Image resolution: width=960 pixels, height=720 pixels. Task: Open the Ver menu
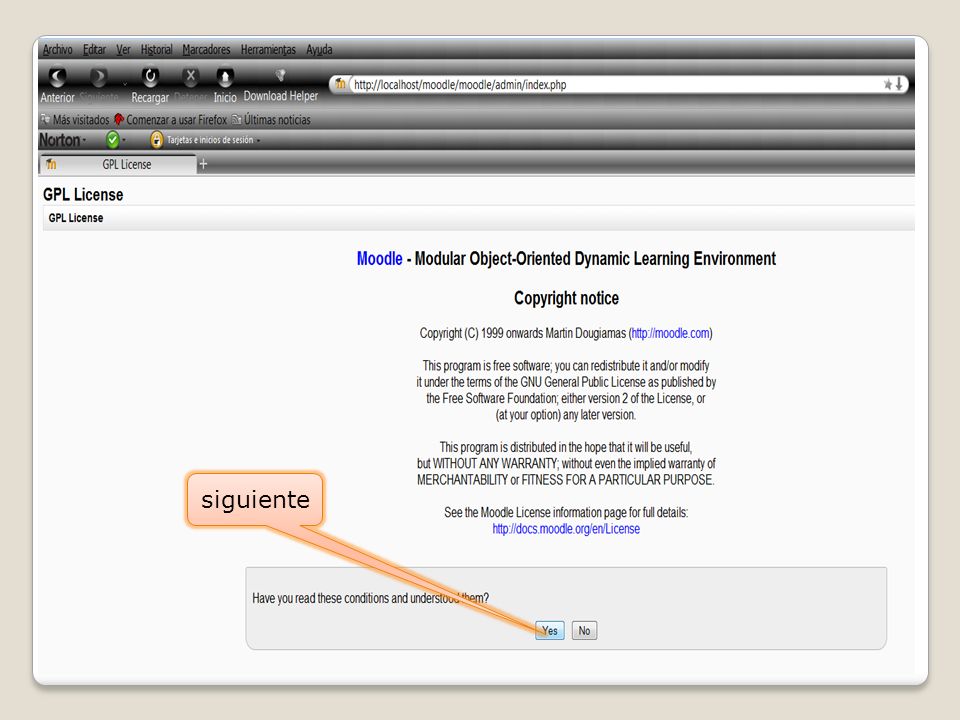coord(123,50)
